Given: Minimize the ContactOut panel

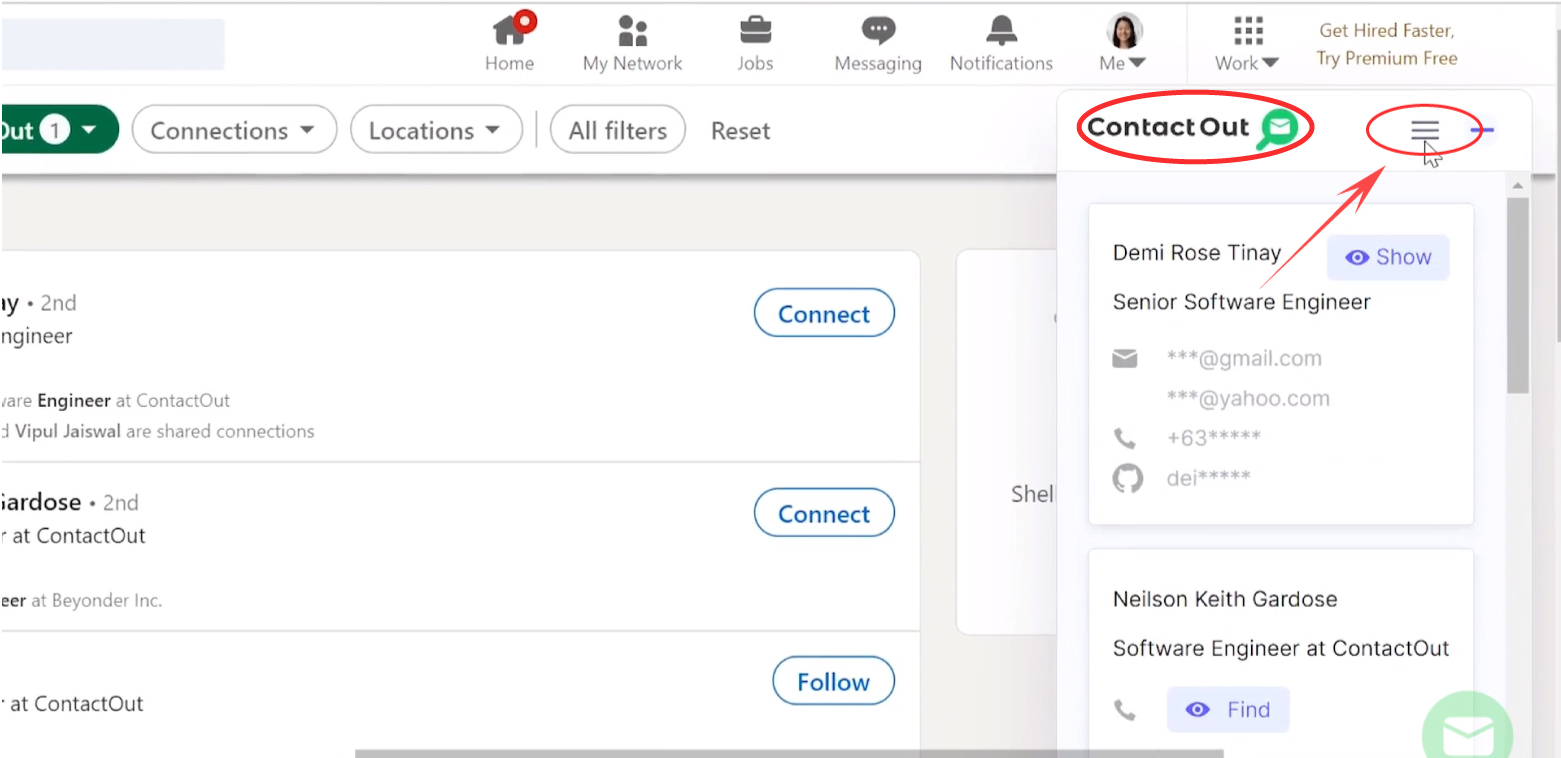Looking at the screenshot, I should tap(1483, 130).
